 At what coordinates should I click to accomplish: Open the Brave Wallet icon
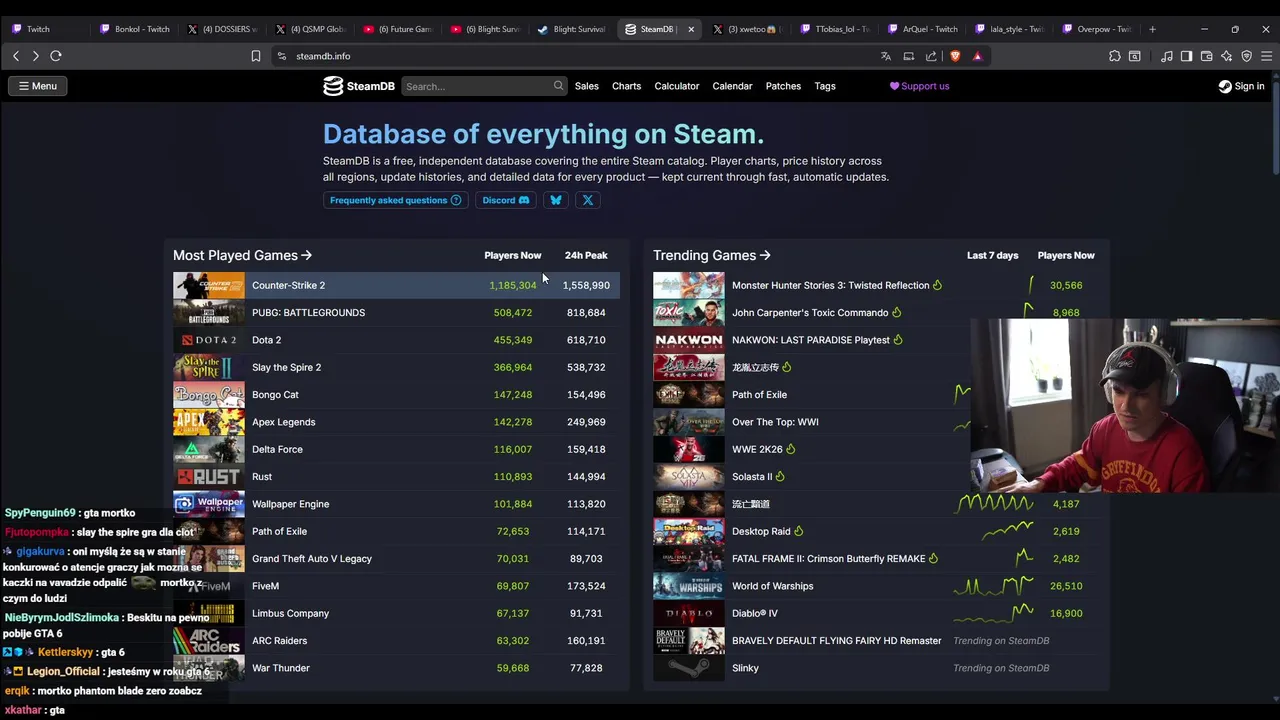[1207, 56]
